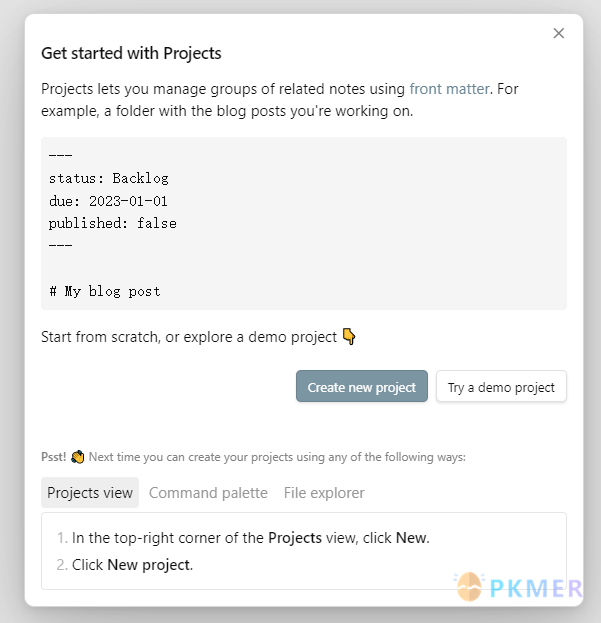Click the PKMER watermark text

coord(536,589)
